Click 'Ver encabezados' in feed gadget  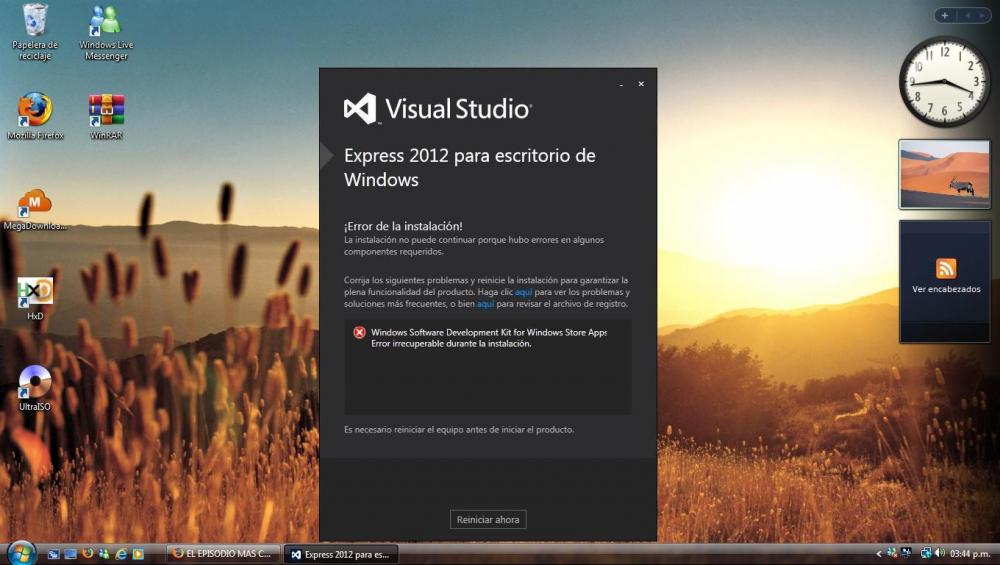pos(946,289)
